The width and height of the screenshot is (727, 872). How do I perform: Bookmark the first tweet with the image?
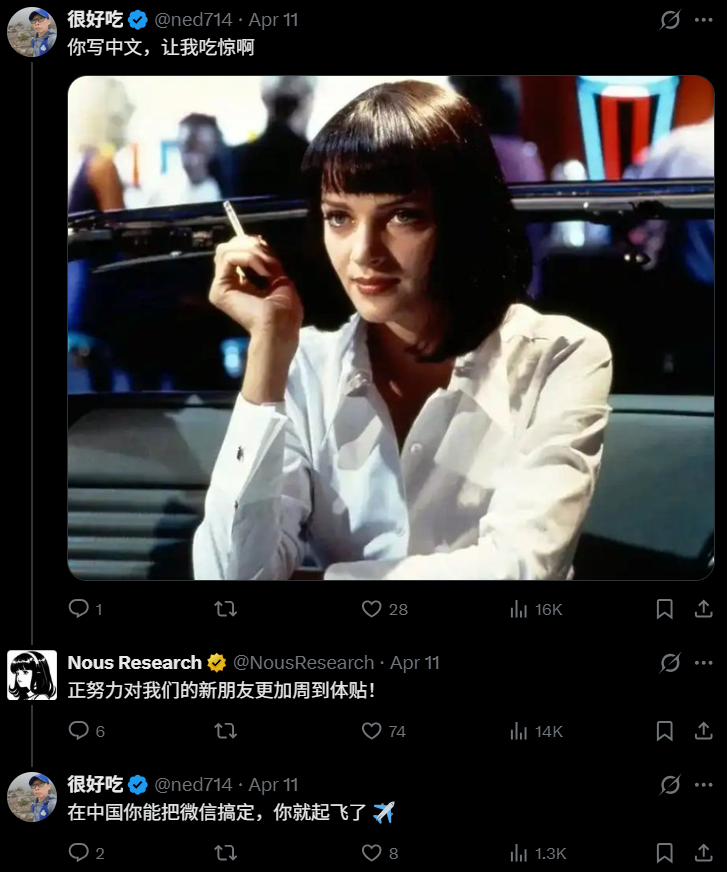point(664,609)
